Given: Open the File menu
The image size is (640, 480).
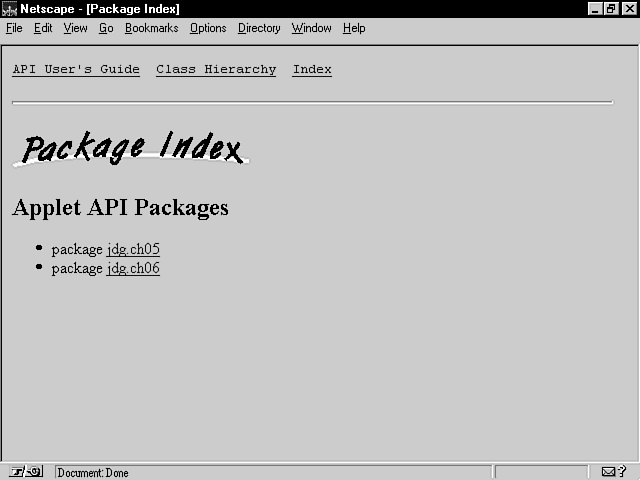Looking at the screenshot, I should [x=14, y=28].
